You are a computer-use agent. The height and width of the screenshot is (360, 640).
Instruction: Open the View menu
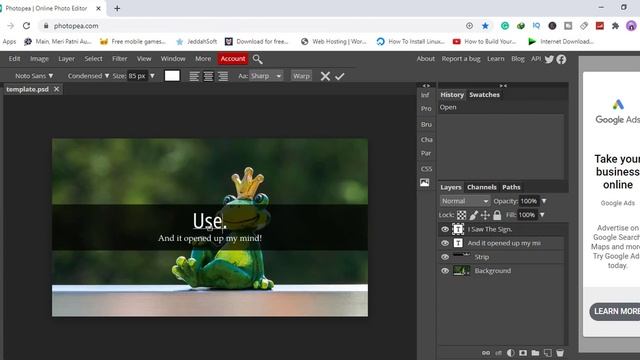[144, 59]
